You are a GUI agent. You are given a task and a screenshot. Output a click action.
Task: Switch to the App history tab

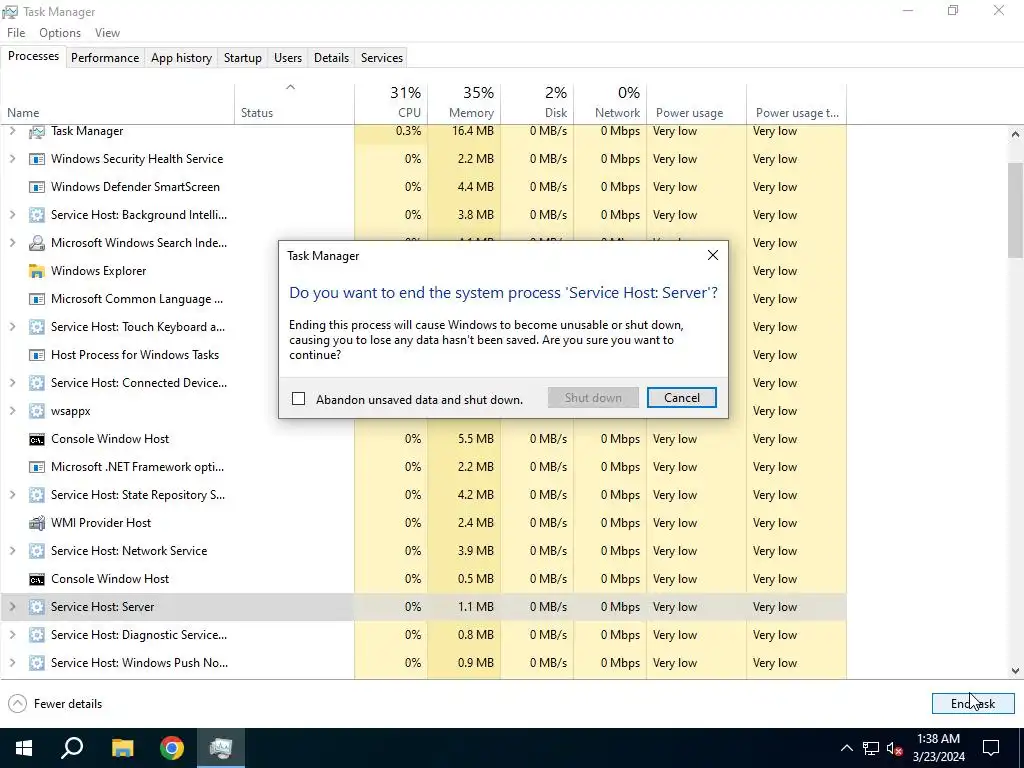[181, 57]
